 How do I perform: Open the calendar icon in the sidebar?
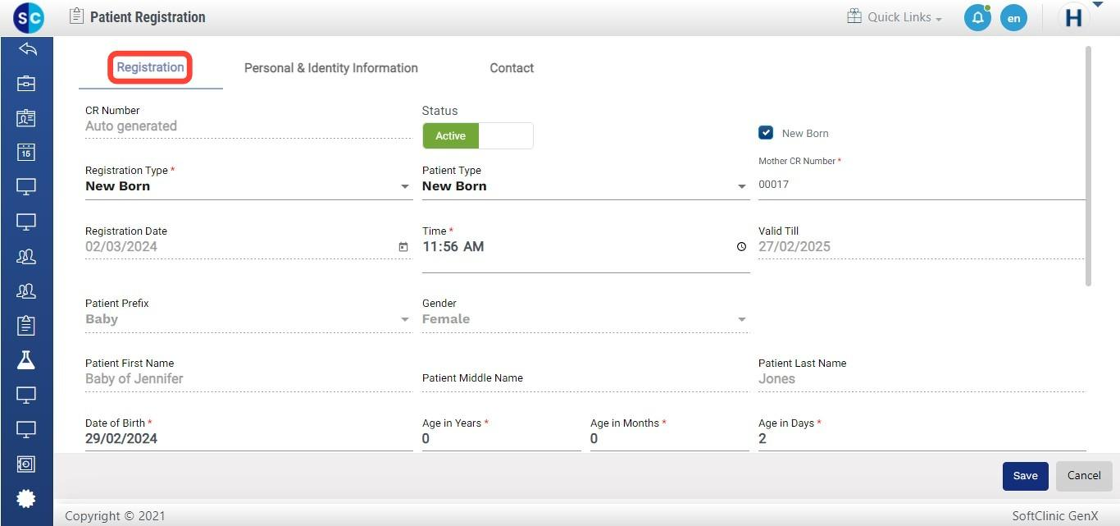[x=26, y=152]
